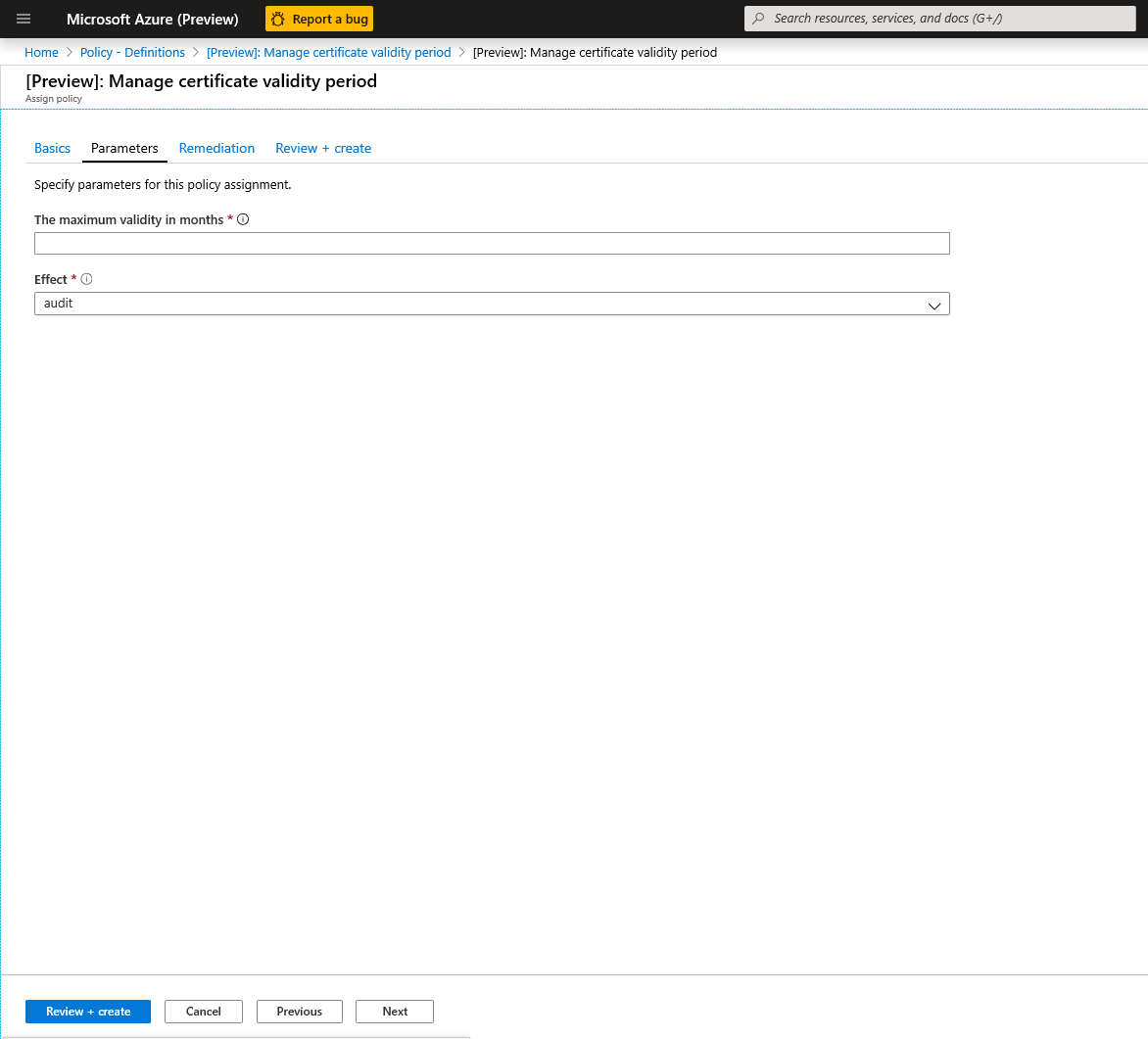Open the Remediation tab

pyautogui.click(x=216, y=148)
